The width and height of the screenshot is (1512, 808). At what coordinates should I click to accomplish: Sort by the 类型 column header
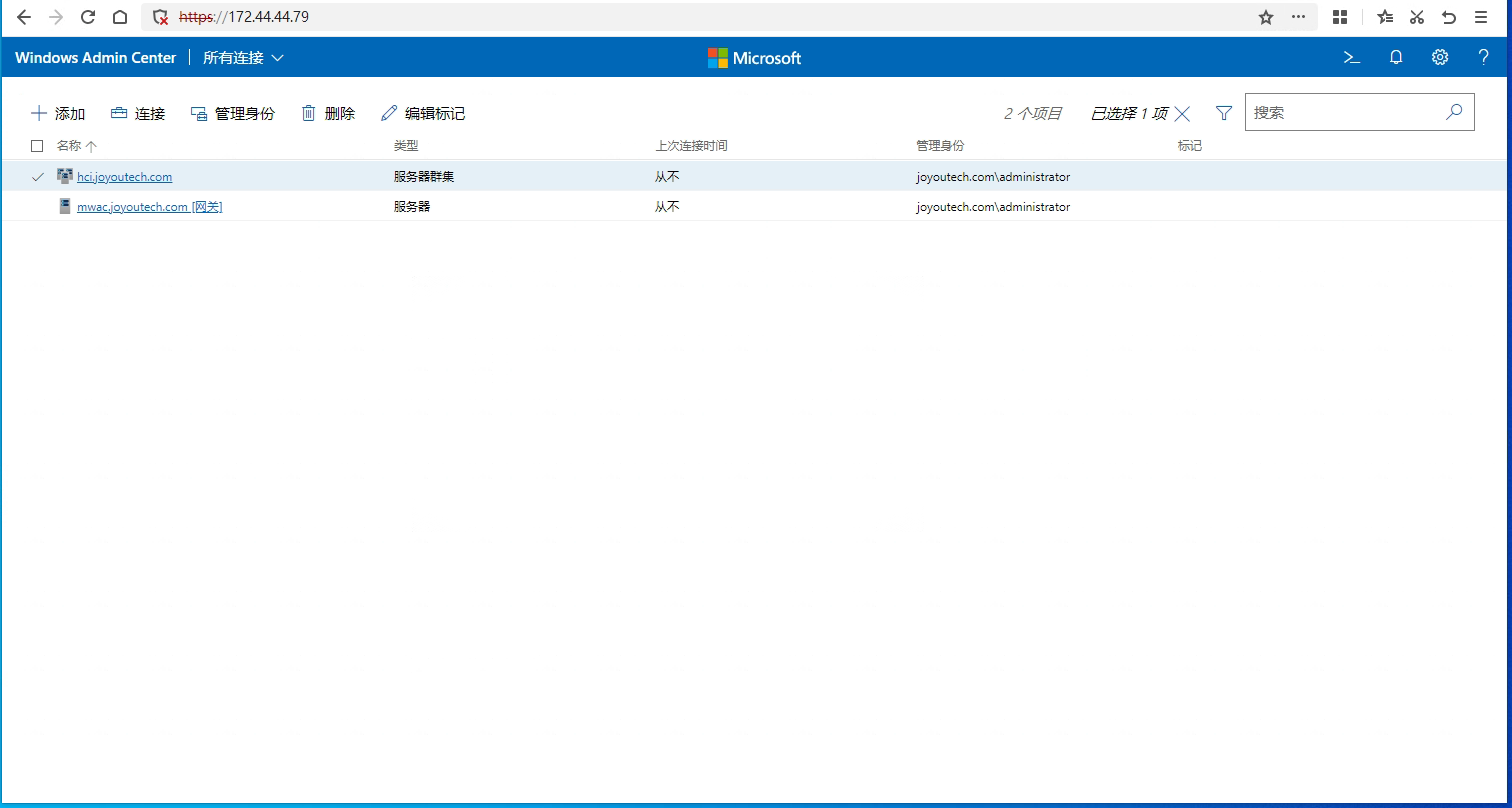pyautogui.click(x=406, y=146)
